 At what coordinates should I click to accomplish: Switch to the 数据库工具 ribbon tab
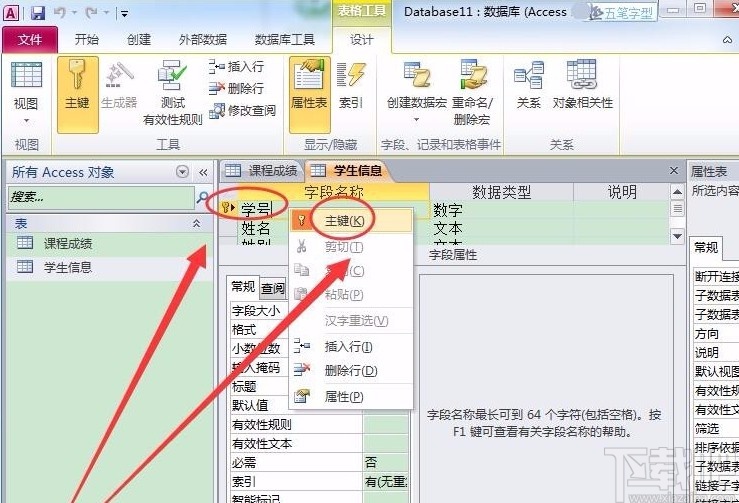click(x=284, y=40)
